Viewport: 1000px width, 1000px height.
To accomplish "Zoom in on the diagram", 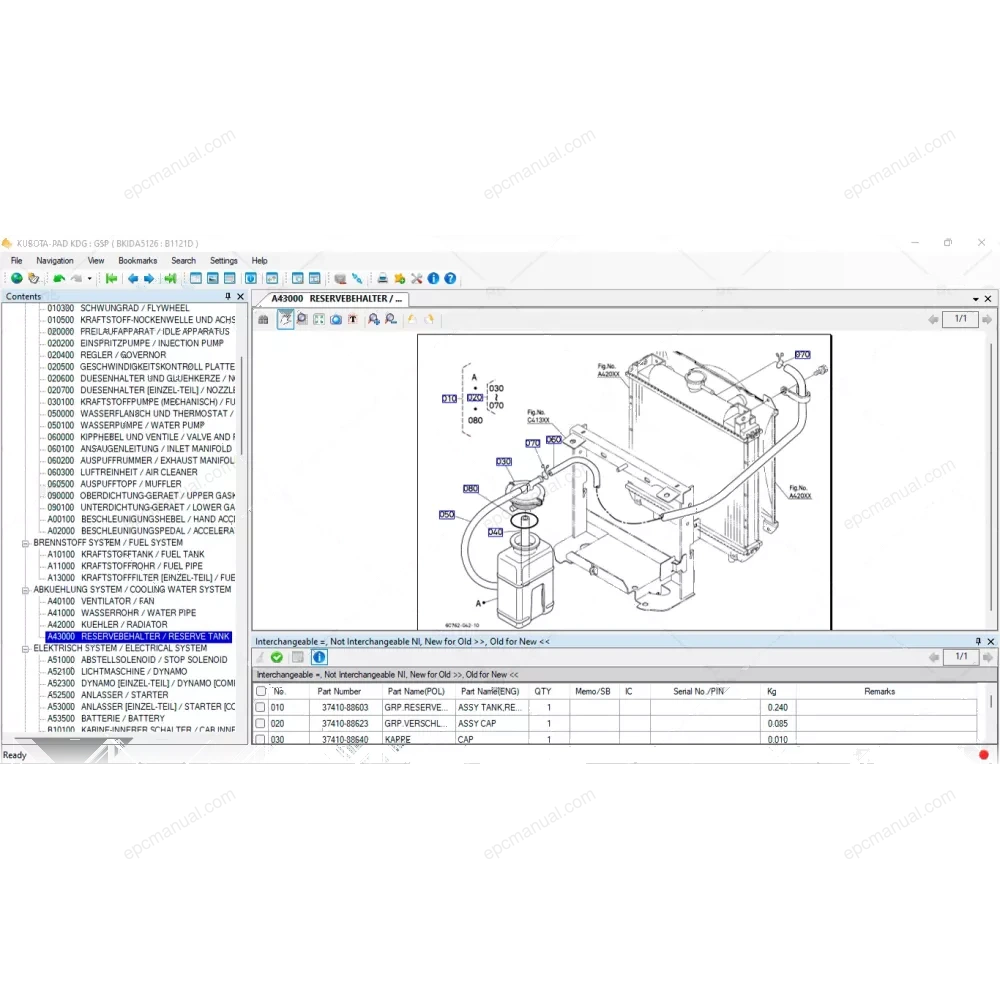I will click(374, 320).
